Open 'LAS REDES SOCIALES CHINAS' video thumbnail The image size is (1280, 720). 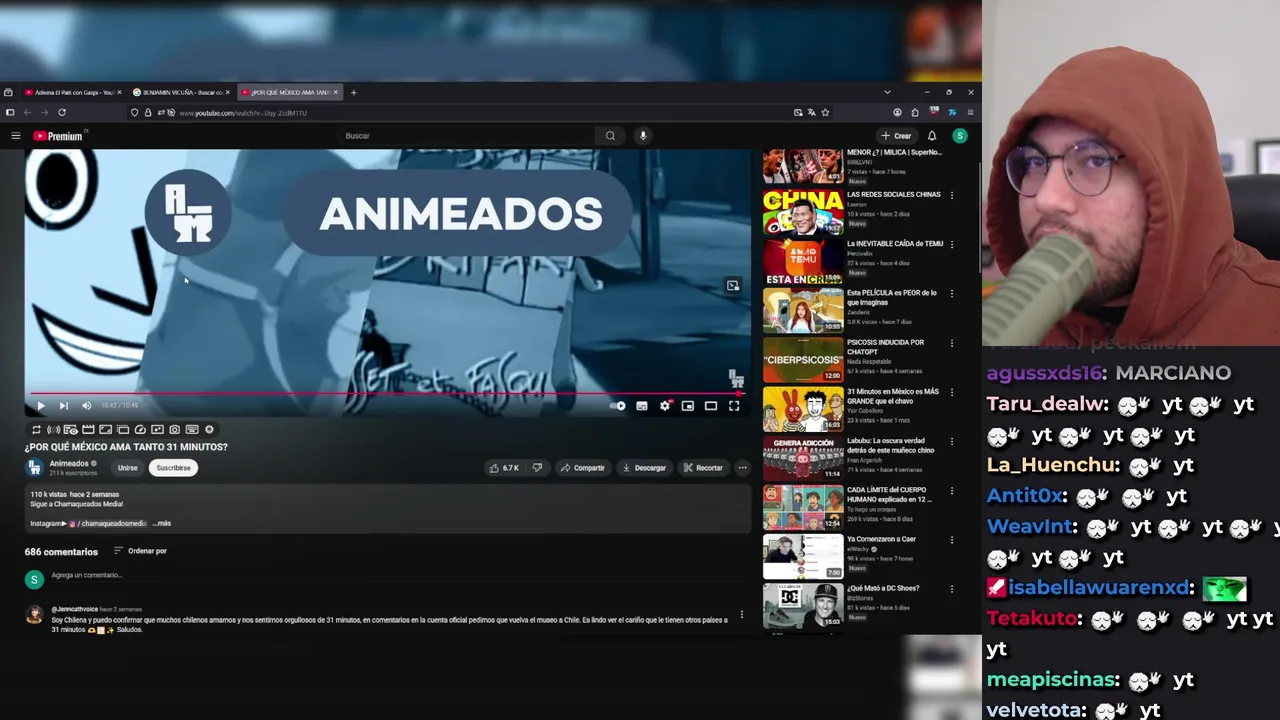pyautogui.click(x=803, y=213)
